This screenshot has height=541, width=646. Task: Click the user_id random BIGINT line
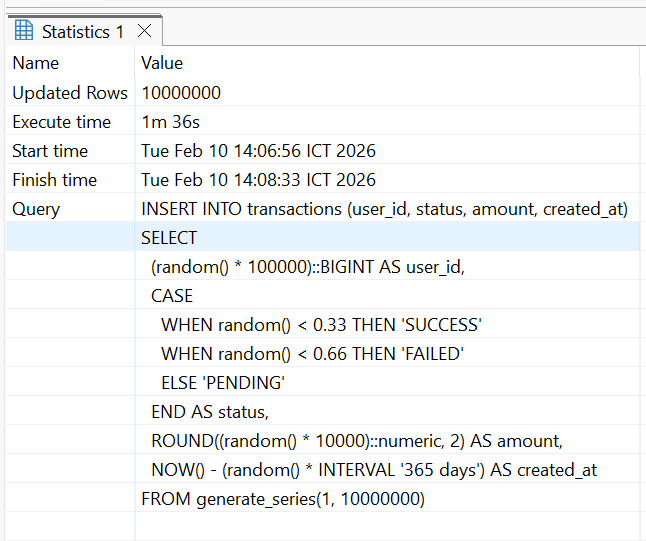(308, 267)
